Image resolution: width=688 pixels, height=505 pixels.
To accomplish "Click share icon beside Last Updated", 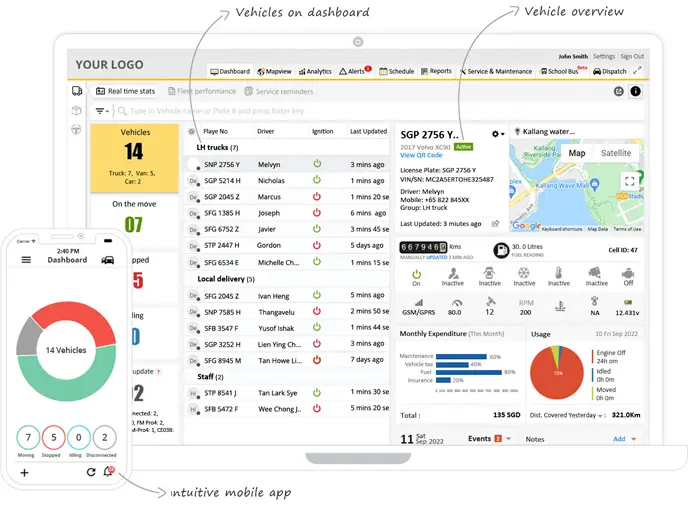I will (495, 224).
